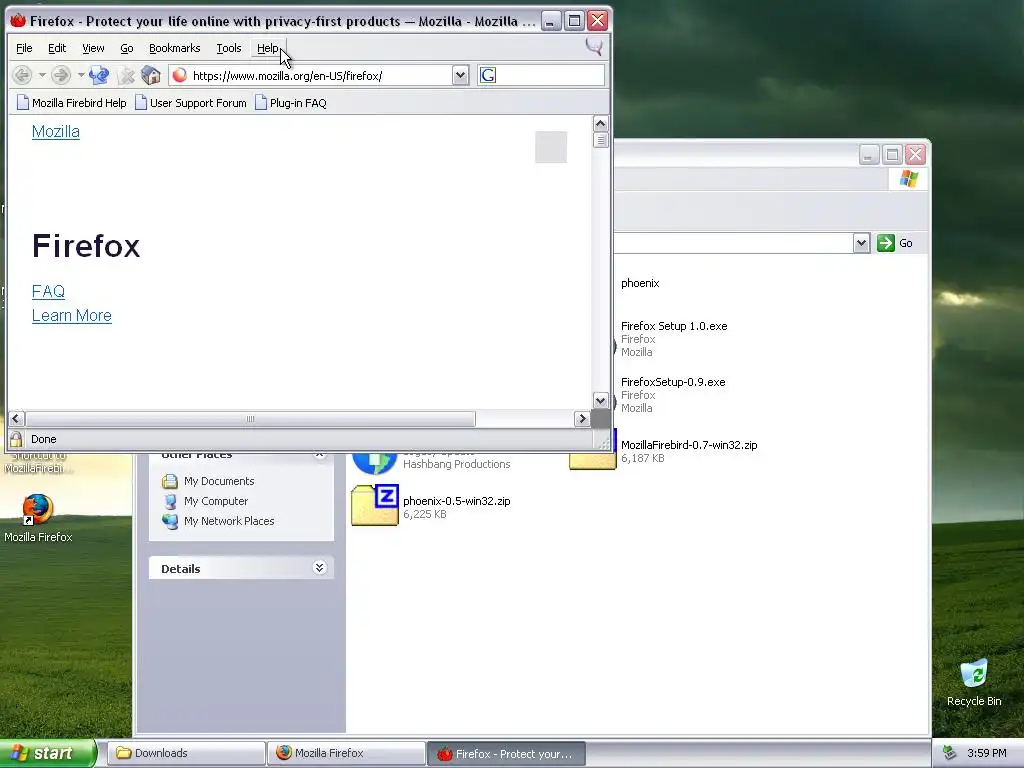Select the phoenix-0.5-win32.zip file icon

click(x=375, y=505)
